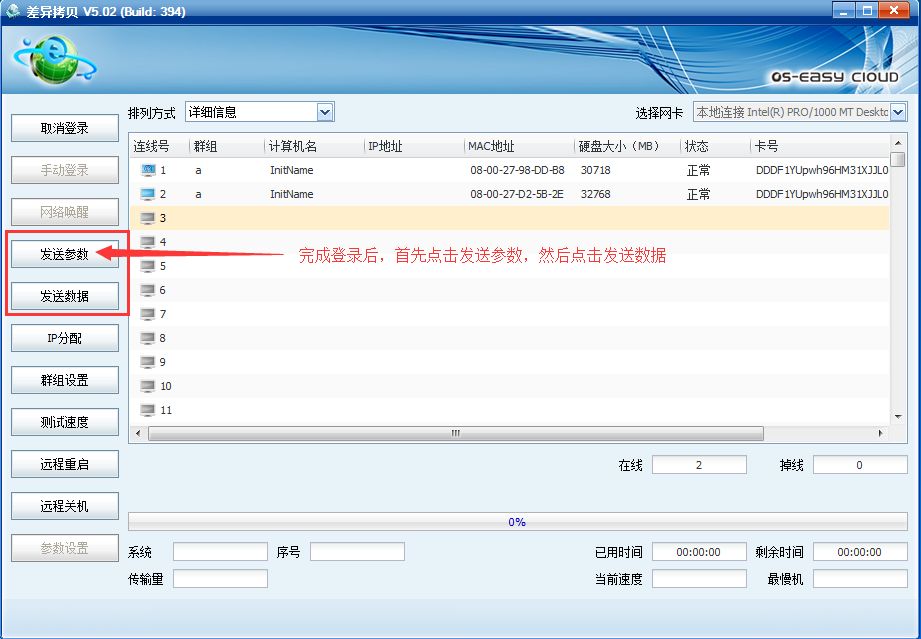Screen dimensions: 921x639
Task: Expand the 选择网卡 network adapter dropdown
Action: [897, 112]
